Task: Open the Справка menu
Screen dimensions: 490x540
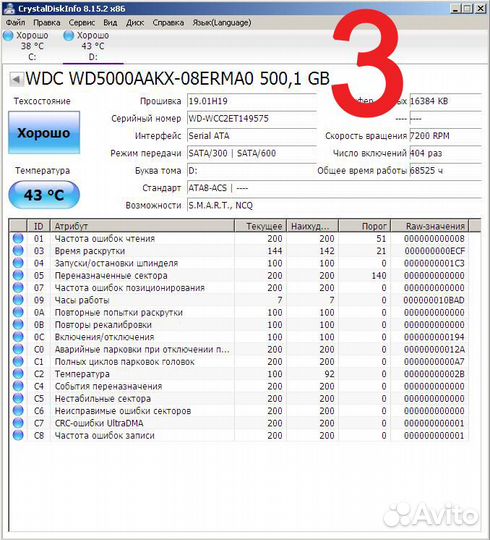Action: pos(168,23)
